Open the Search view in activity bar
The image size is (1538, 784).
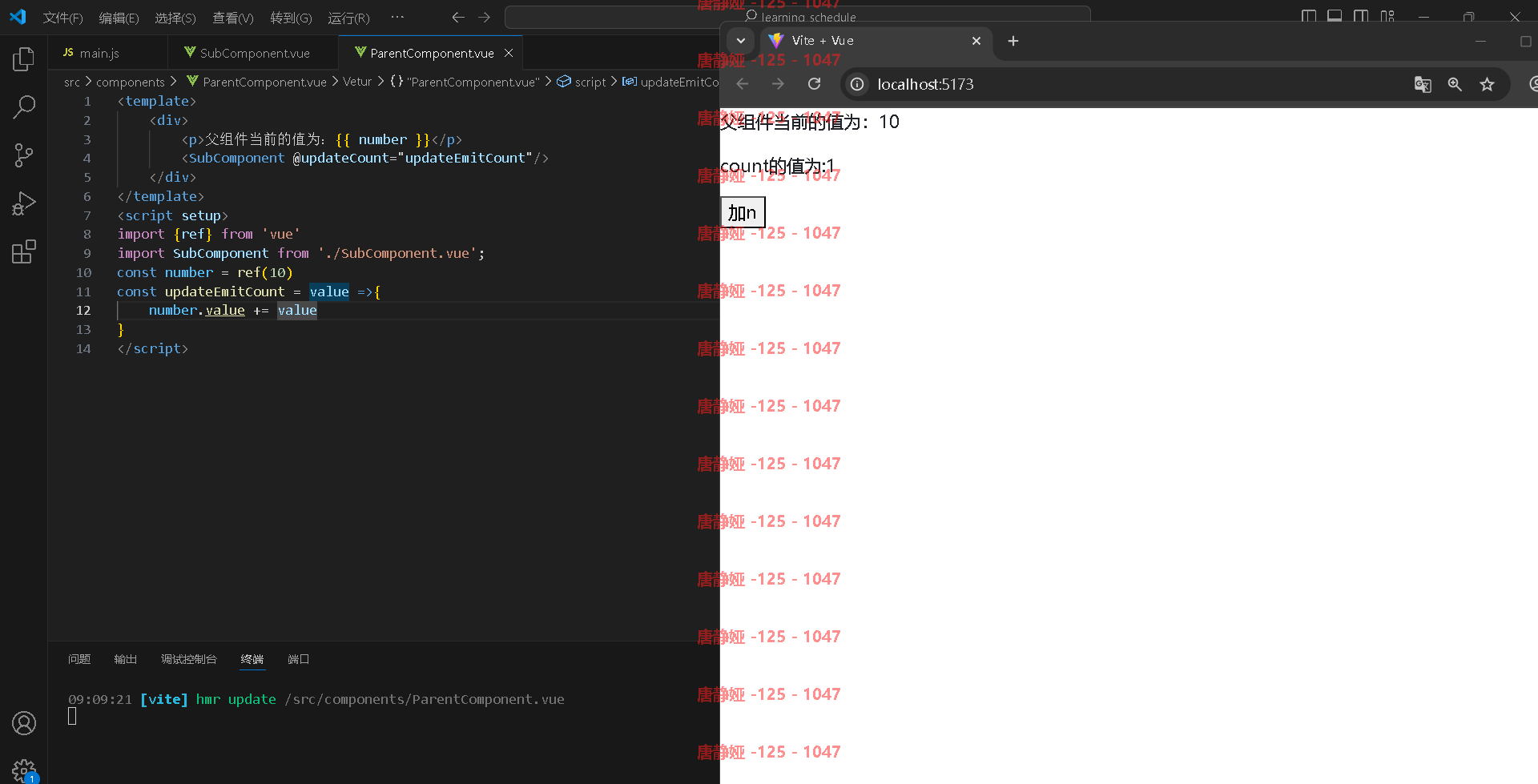pyautogui.click(x=24, y=107)
